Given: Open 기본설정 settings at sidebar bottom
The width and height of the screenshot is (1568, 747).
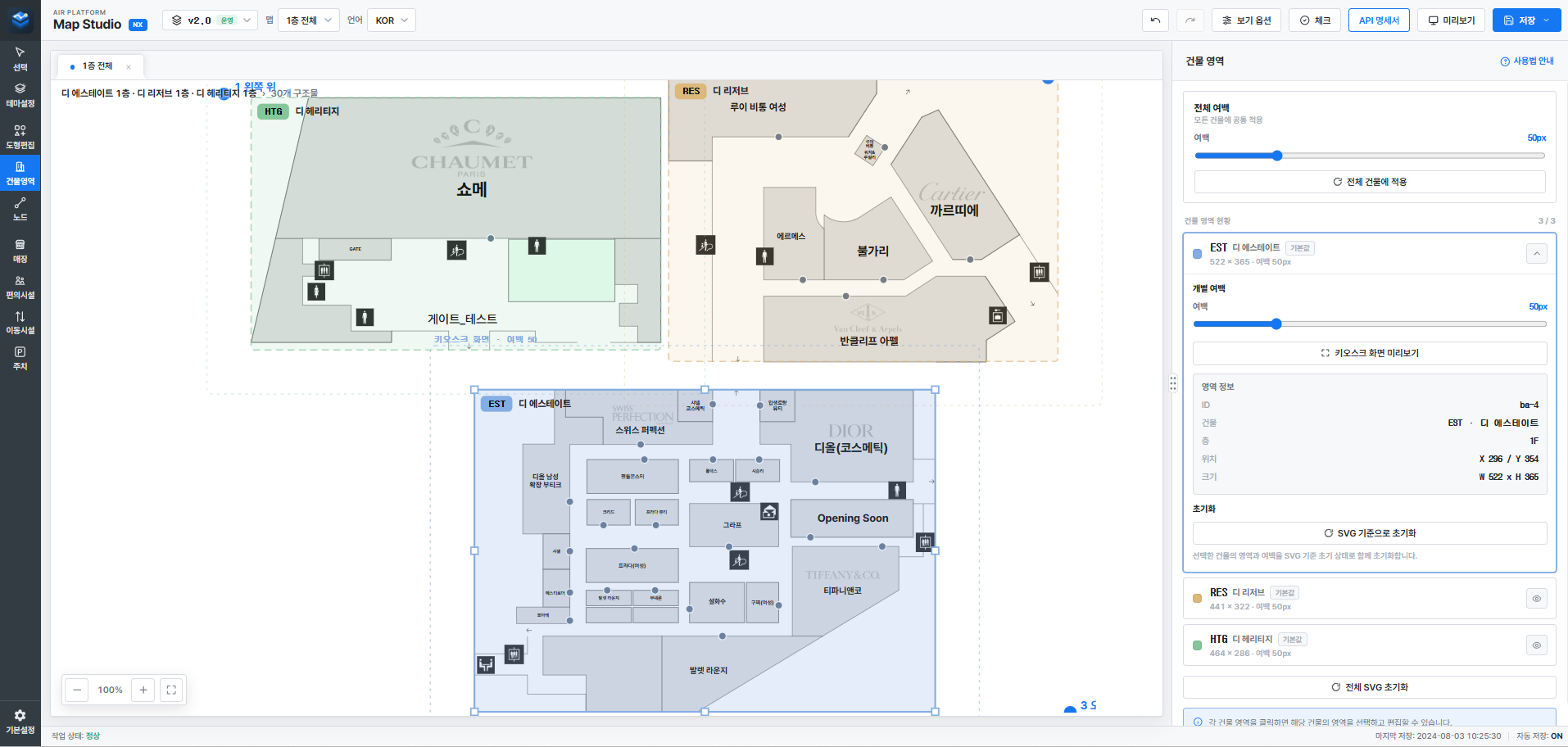Looking at the screenshot, I should [x=20, y=721].
